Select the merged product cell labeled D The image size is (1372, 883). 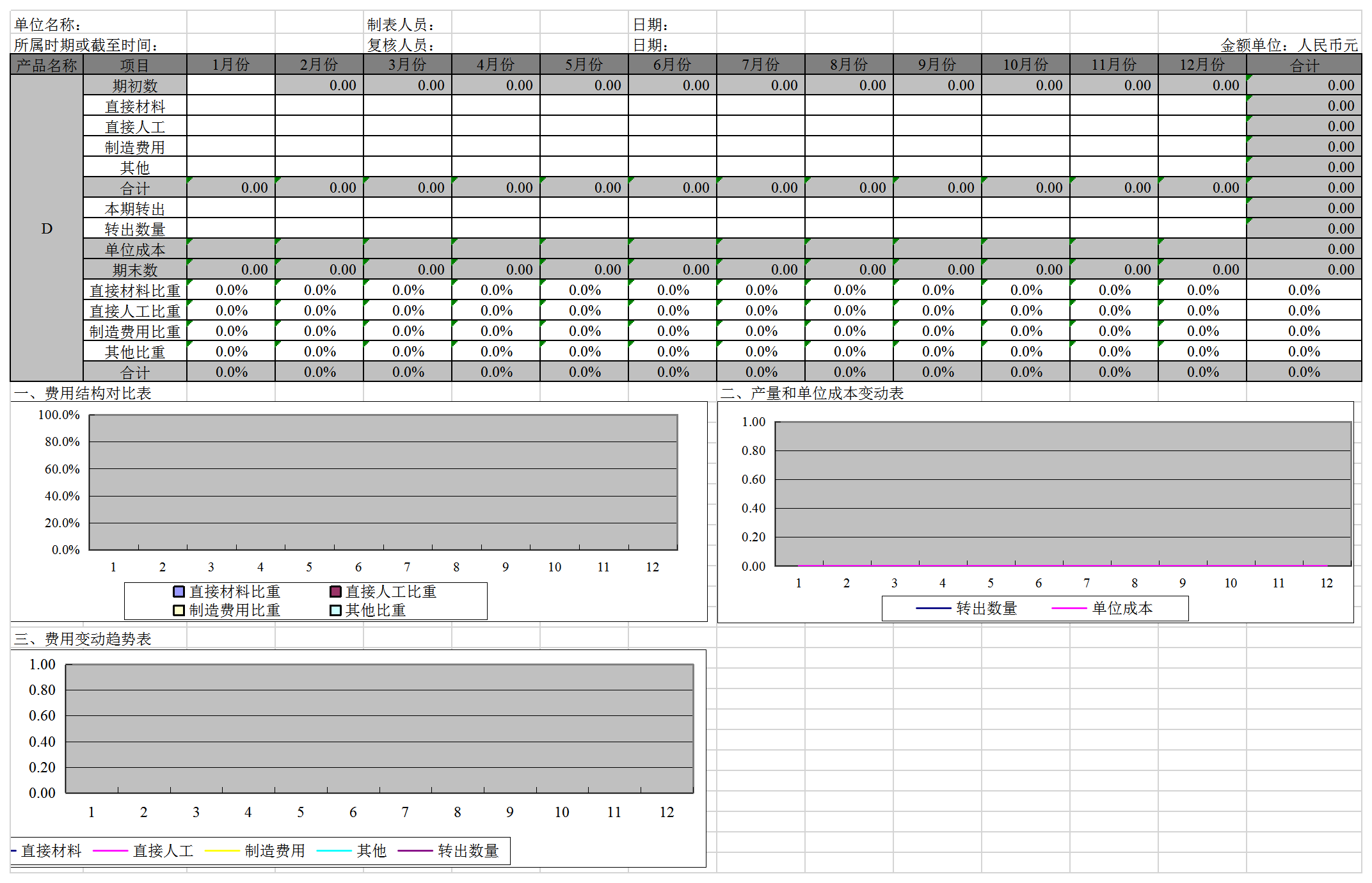47,228
